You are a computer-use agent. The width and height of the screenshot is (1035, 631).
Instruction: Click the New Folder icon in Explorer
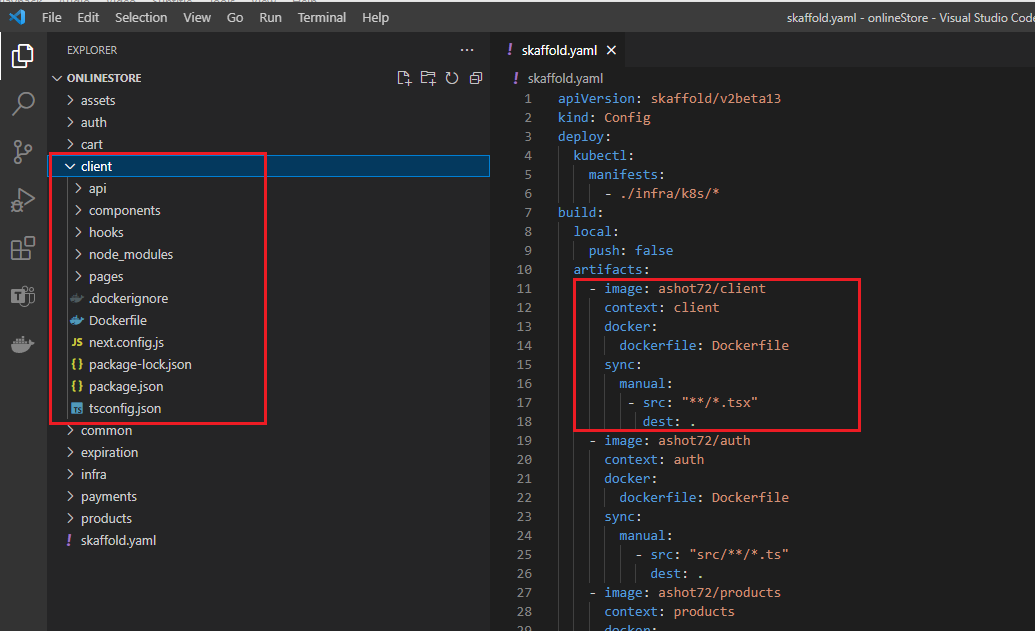tap(428, 78)
